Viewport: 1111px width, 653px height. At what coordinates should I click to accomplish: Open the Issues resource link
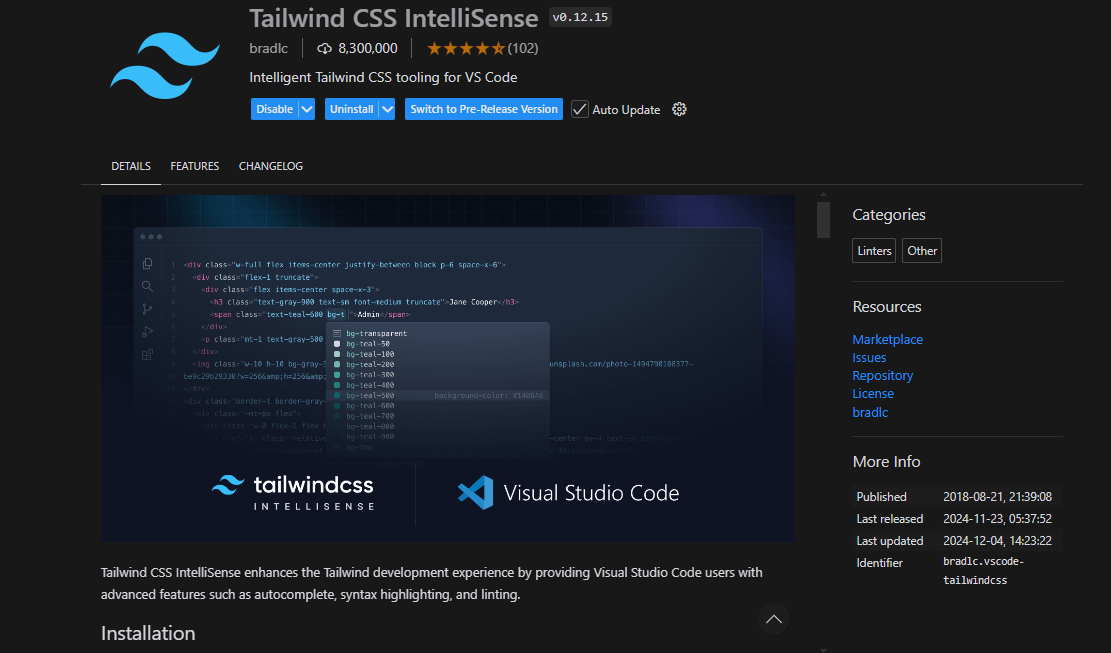pyautogui.click(x=869, y=358)
